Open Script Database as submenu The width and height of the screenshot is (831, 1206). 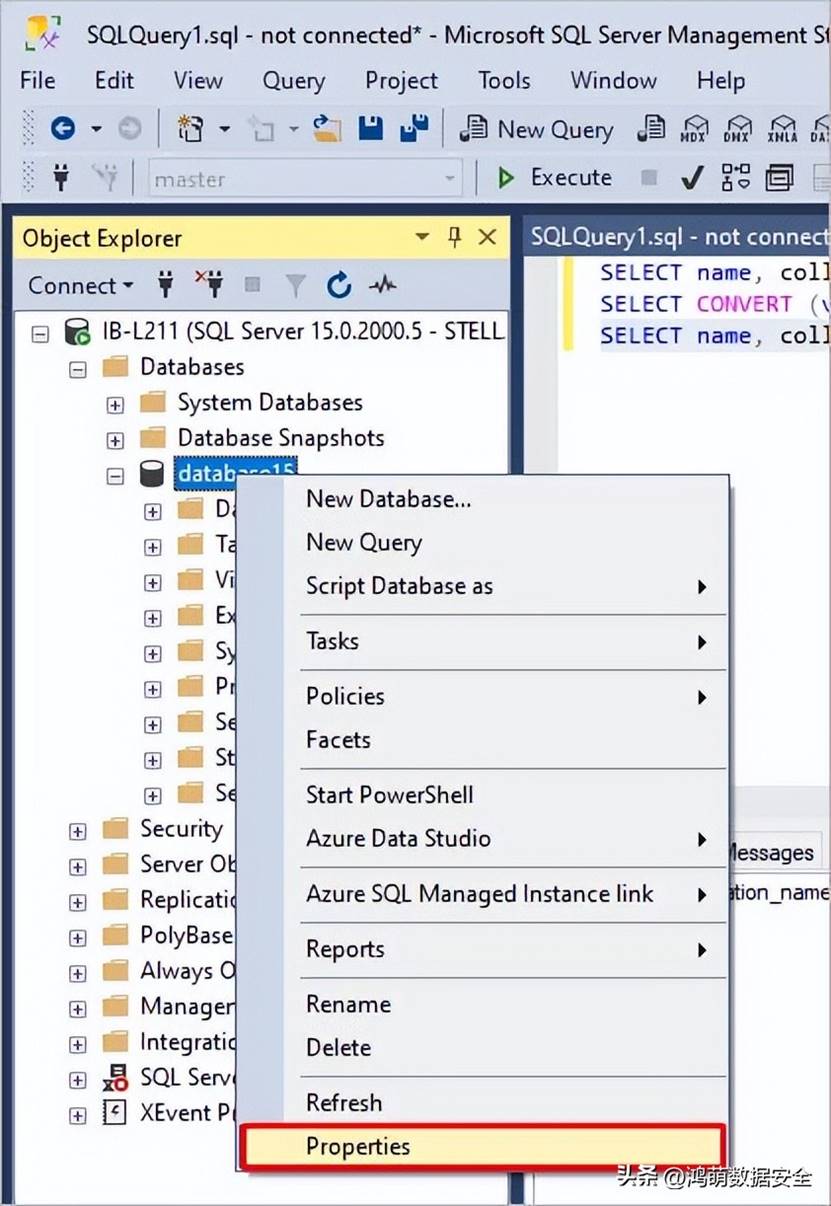coord(483,586)
